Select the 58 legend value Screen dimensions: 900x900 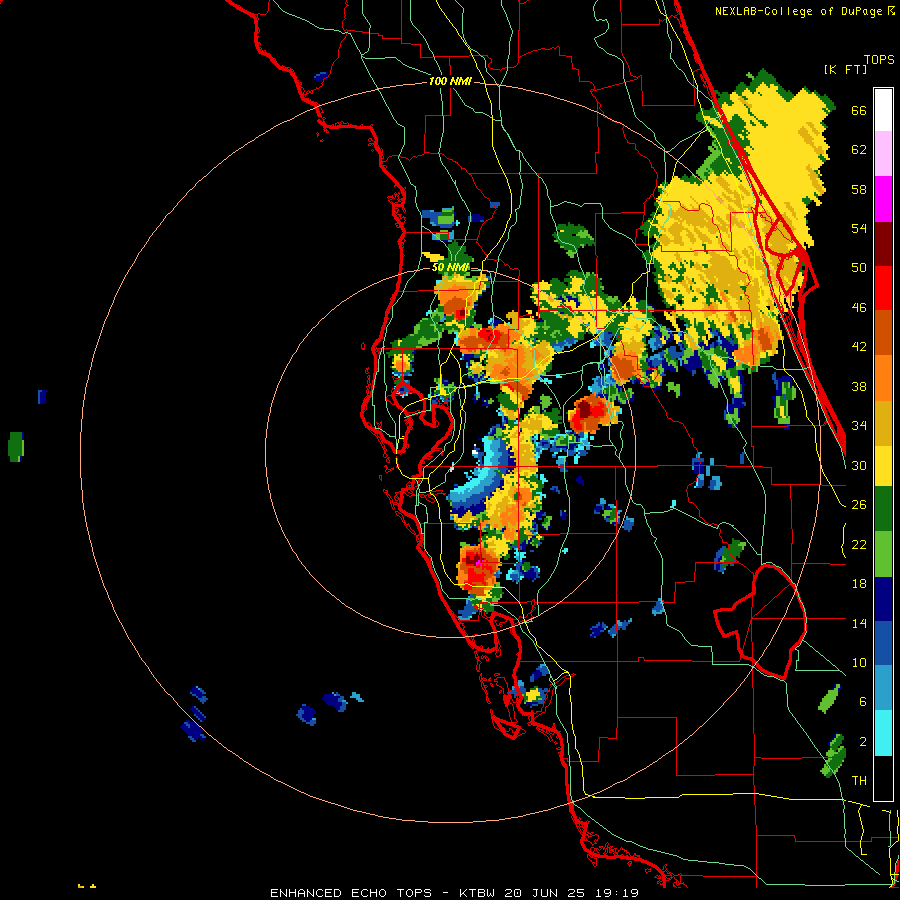tap(859, 189)
